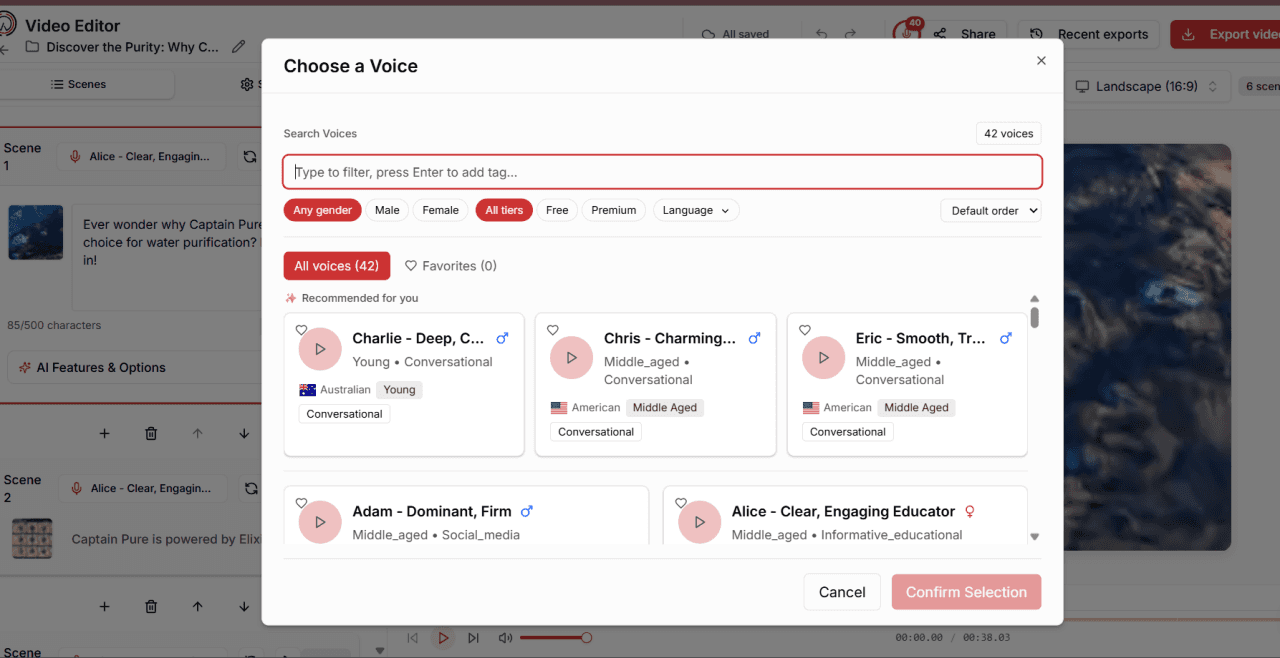Click the Young tag on Charlie card
1280x658 pixels.
(x=399, y=390)
